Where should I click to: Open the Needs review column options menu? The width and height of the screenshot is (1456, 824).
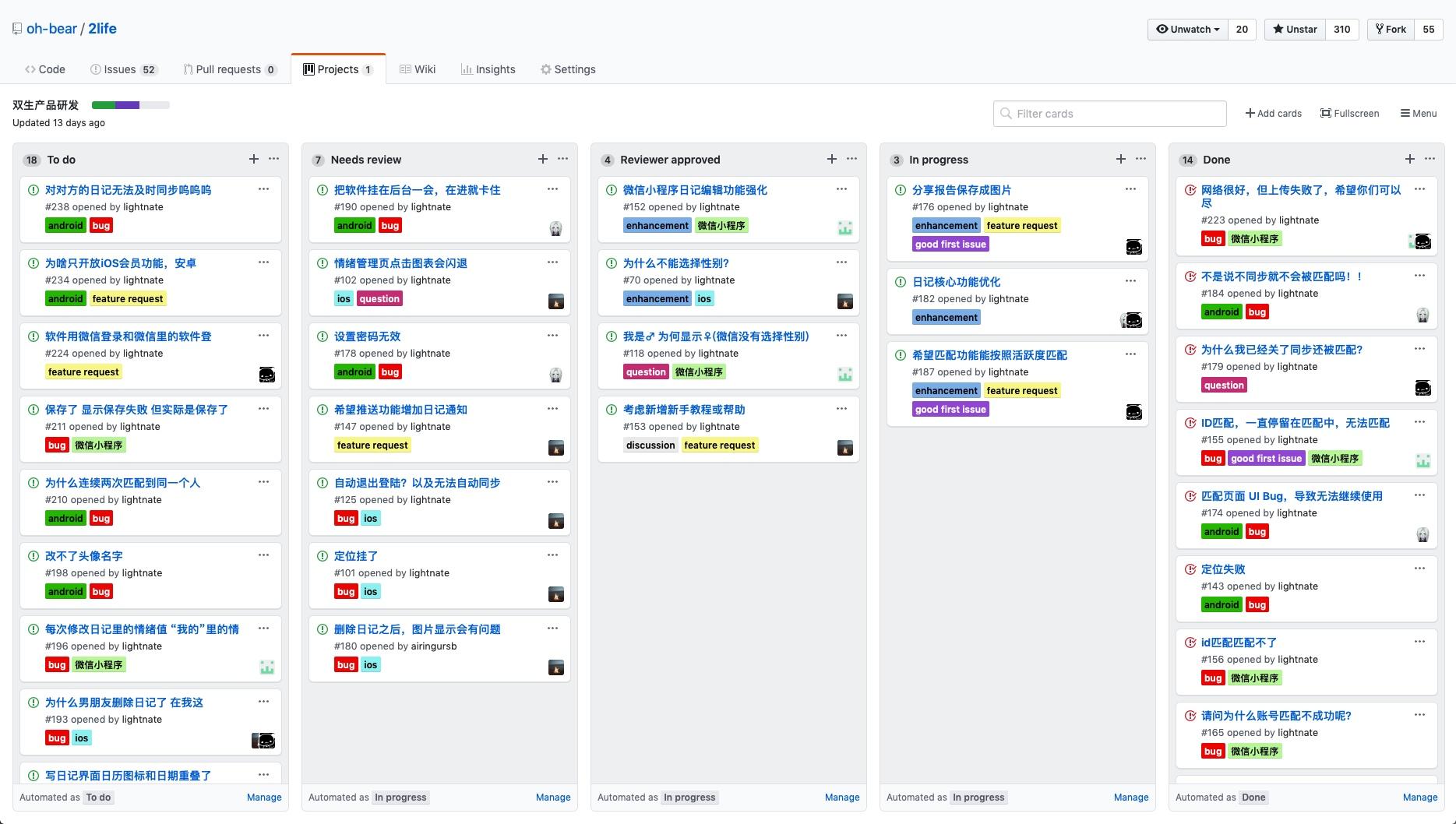click(x=563, y=159)
